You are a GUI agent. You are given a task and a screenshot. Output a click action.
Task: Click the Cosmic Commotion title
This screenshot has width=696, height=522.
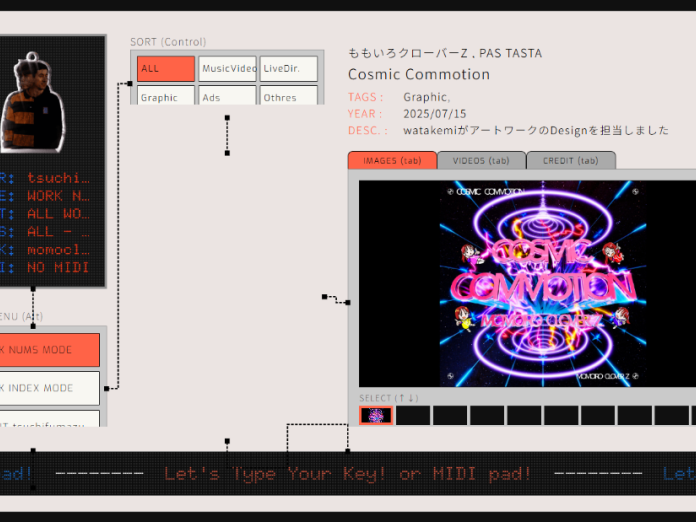point(419,74)
